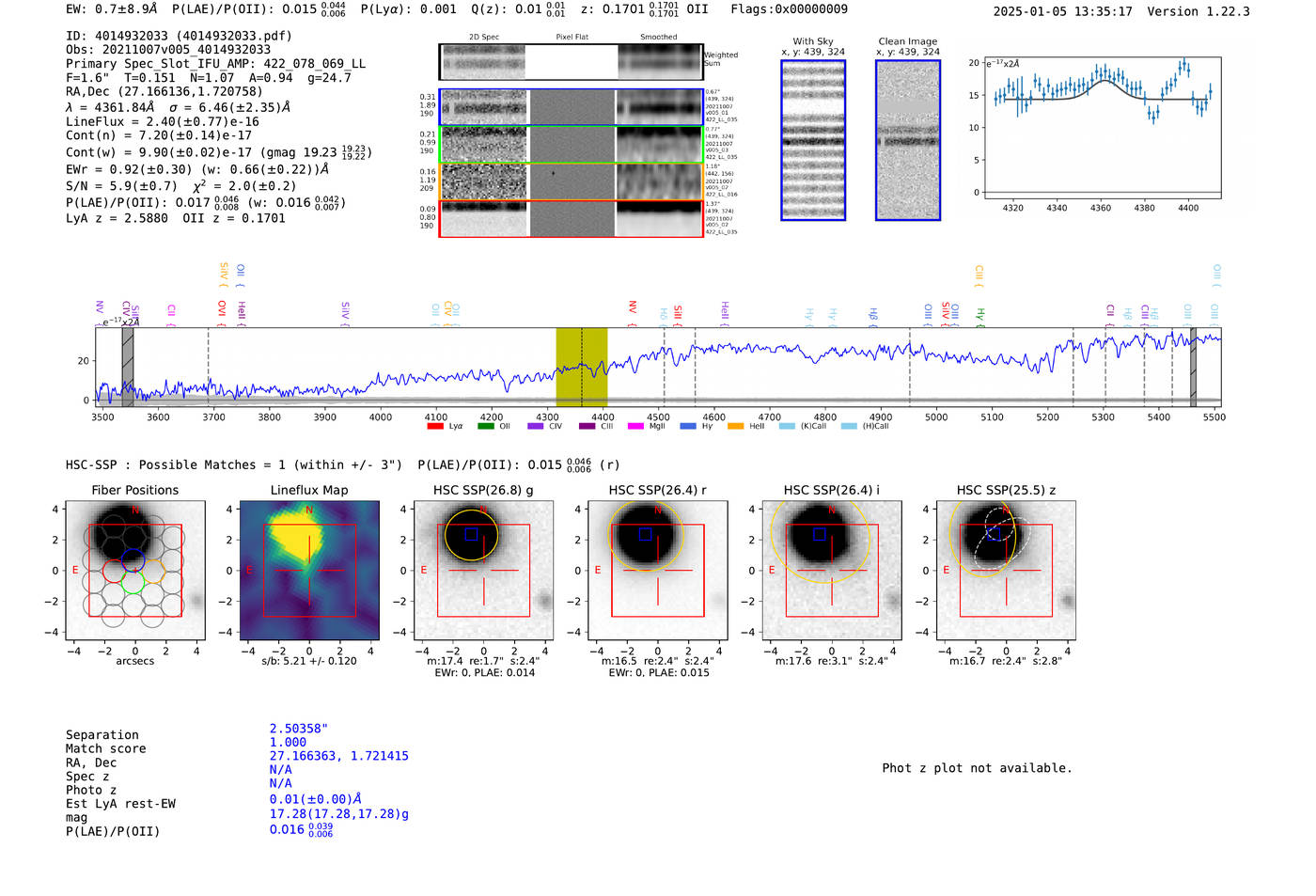Select the HSC SSP(25.5) z image
Viewport: 1316px width, 896px height.
[1006, 571]
